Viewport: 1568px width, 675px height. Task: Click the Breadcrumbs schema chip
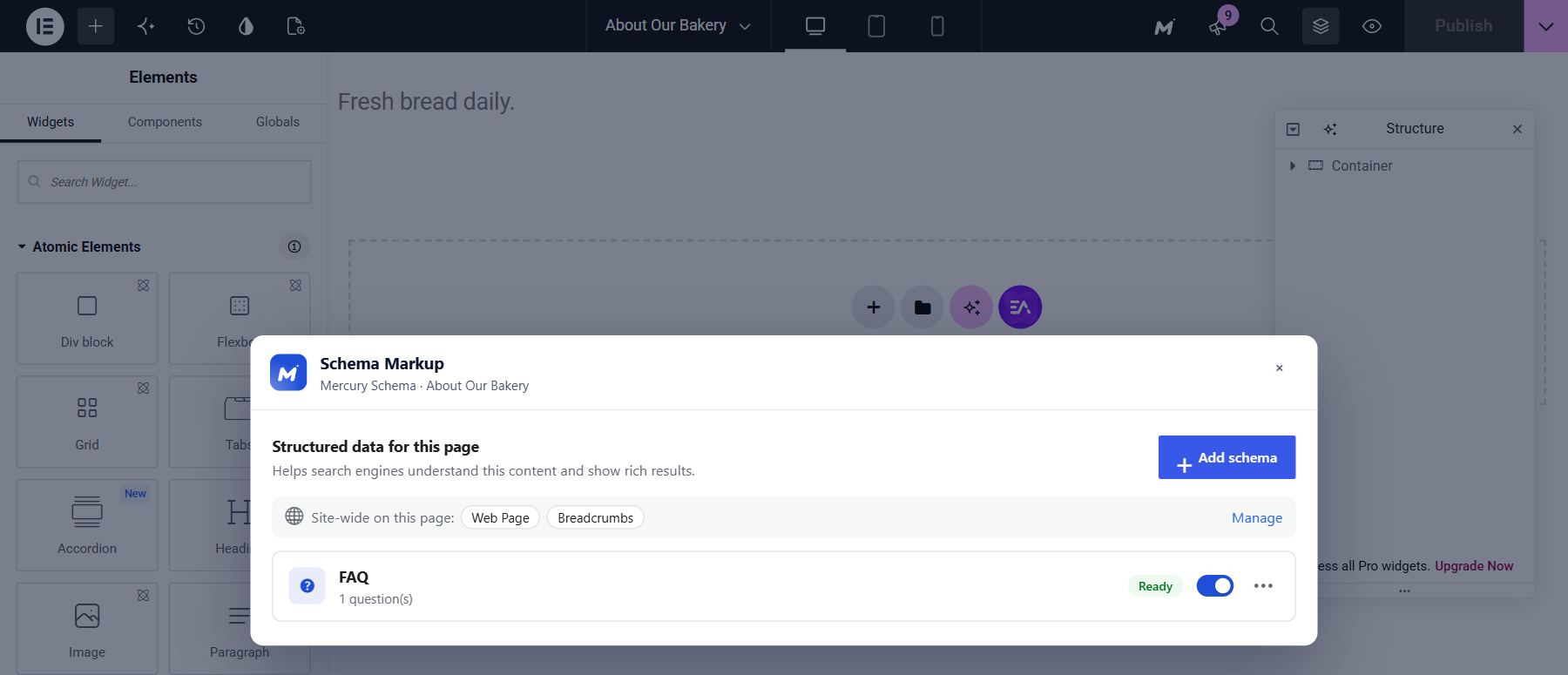pyautogui.click(x=596, y=517)
